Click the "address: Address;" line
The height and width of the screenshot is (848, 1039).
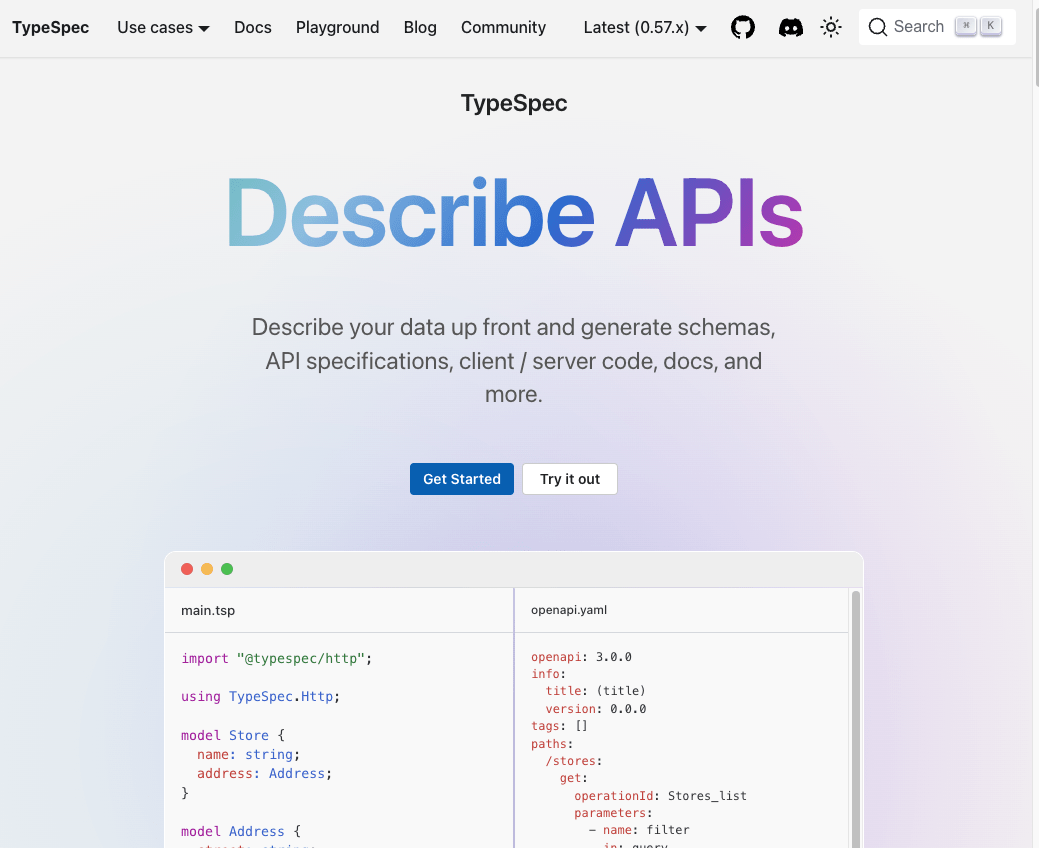[x=264, y=774]
